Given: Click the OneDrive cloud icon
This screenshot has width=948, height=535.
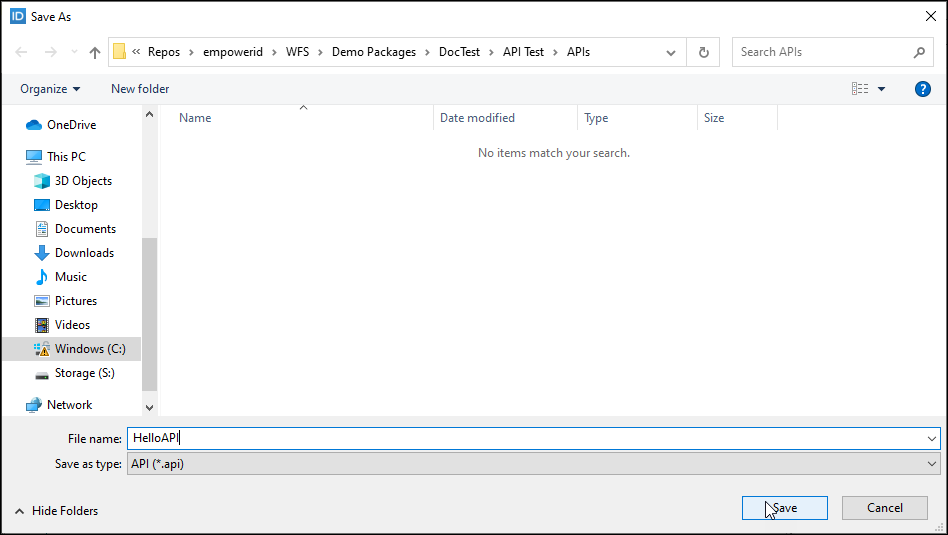Looking at the screenshot, I should tap(34, 125).
